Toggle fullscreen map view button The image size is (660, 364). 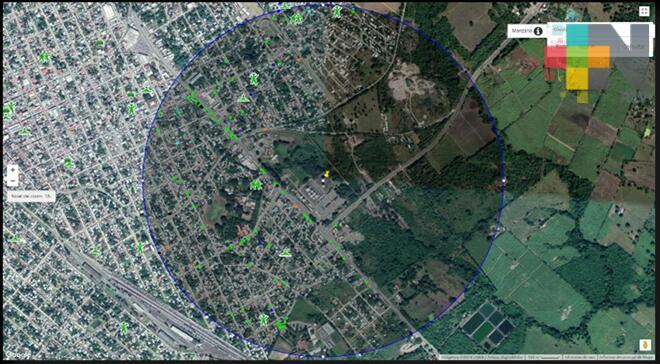point(644,11)
